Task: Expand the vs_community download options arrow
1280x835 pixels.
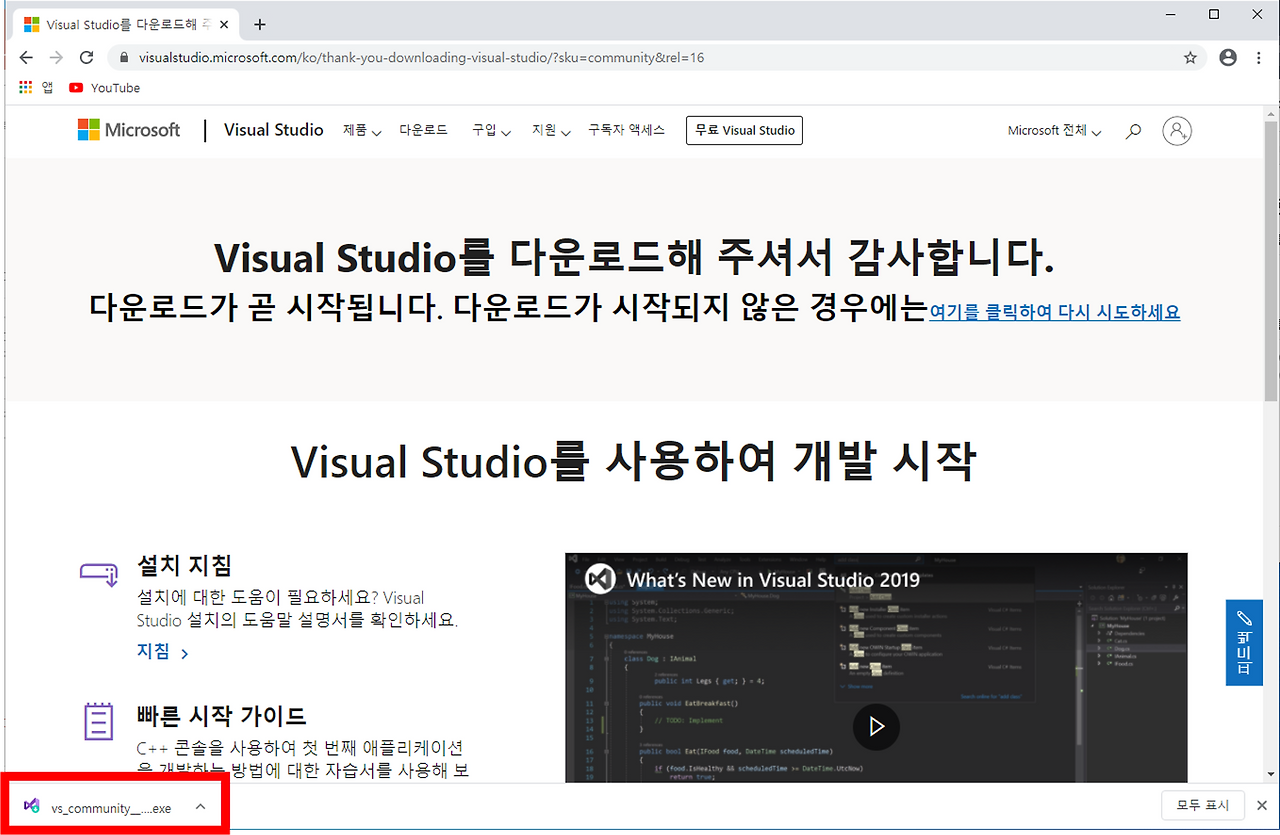Action: pos(200,807)
